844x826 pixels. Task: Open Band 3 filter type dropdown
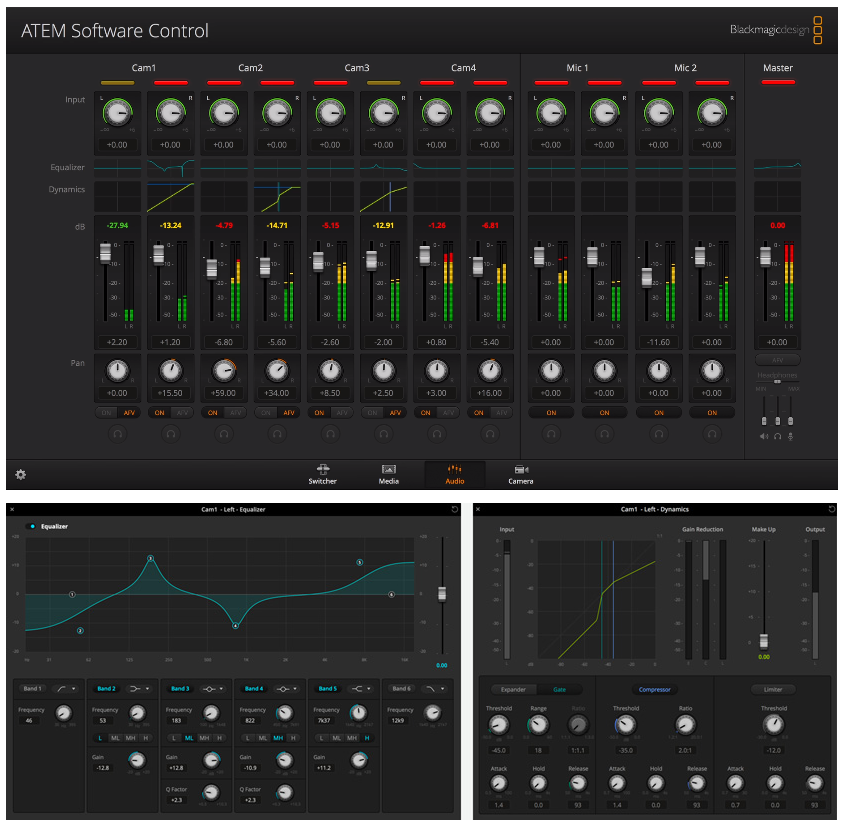pos(214,689)
